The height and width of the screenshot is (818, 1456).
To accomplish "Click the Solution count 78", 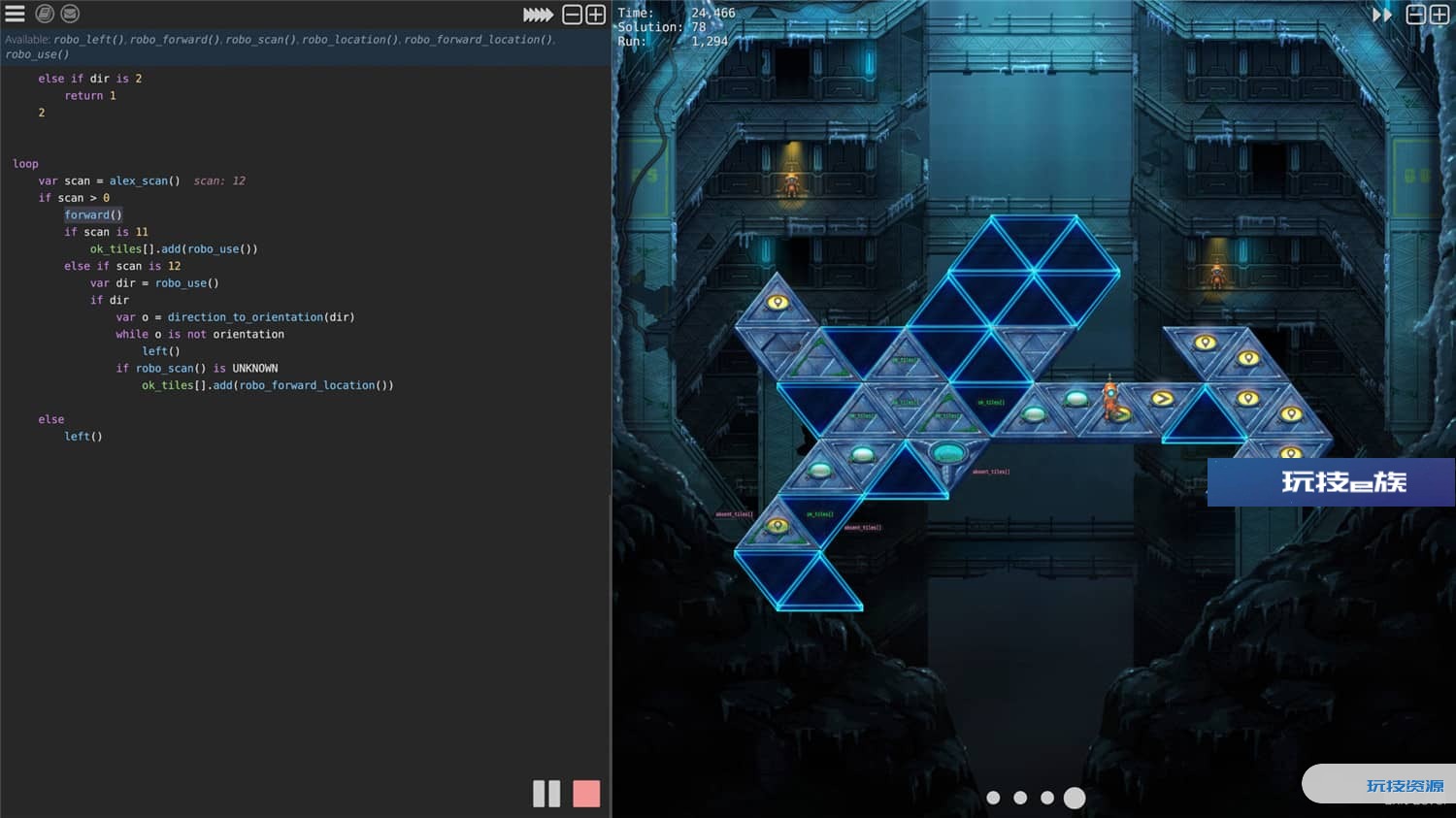I will pos(699,27).
